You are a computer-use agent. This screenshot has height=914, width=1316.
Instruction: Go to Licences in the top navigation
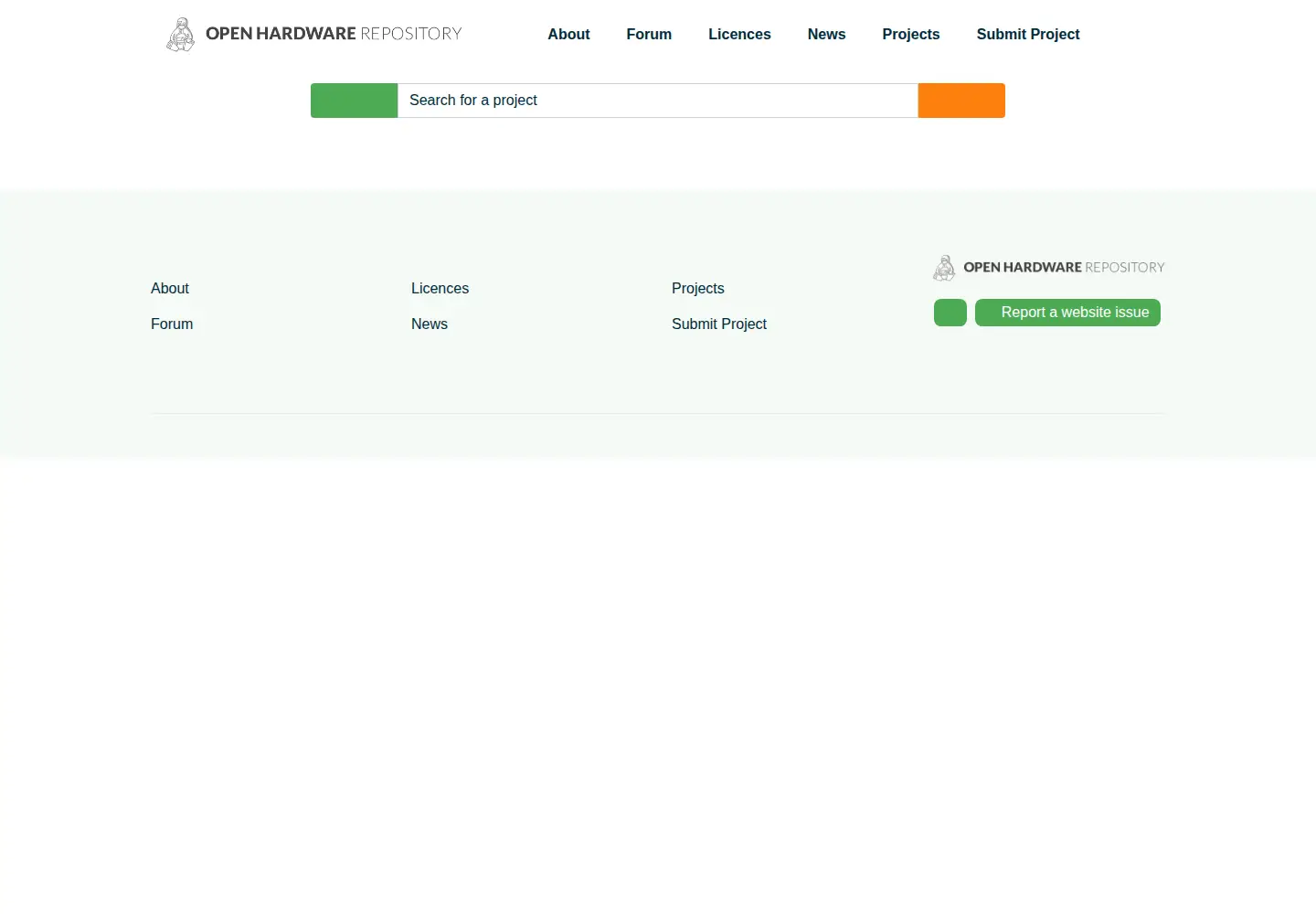[739, 34]
